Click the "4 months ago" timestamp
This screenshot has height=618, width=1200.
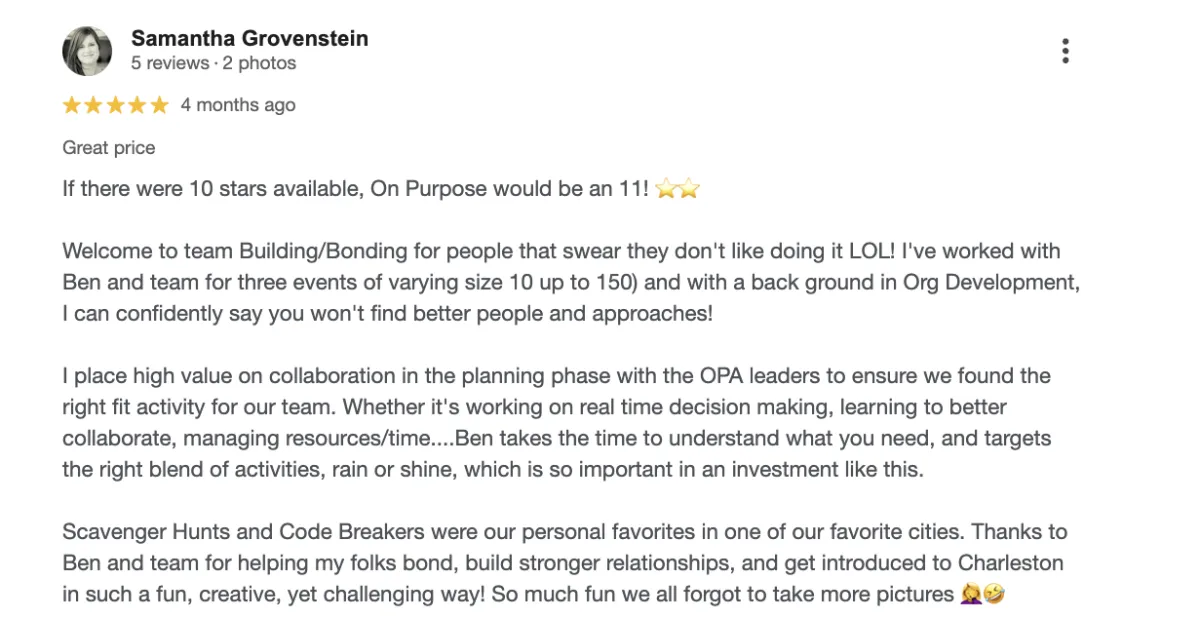(238, 105)
